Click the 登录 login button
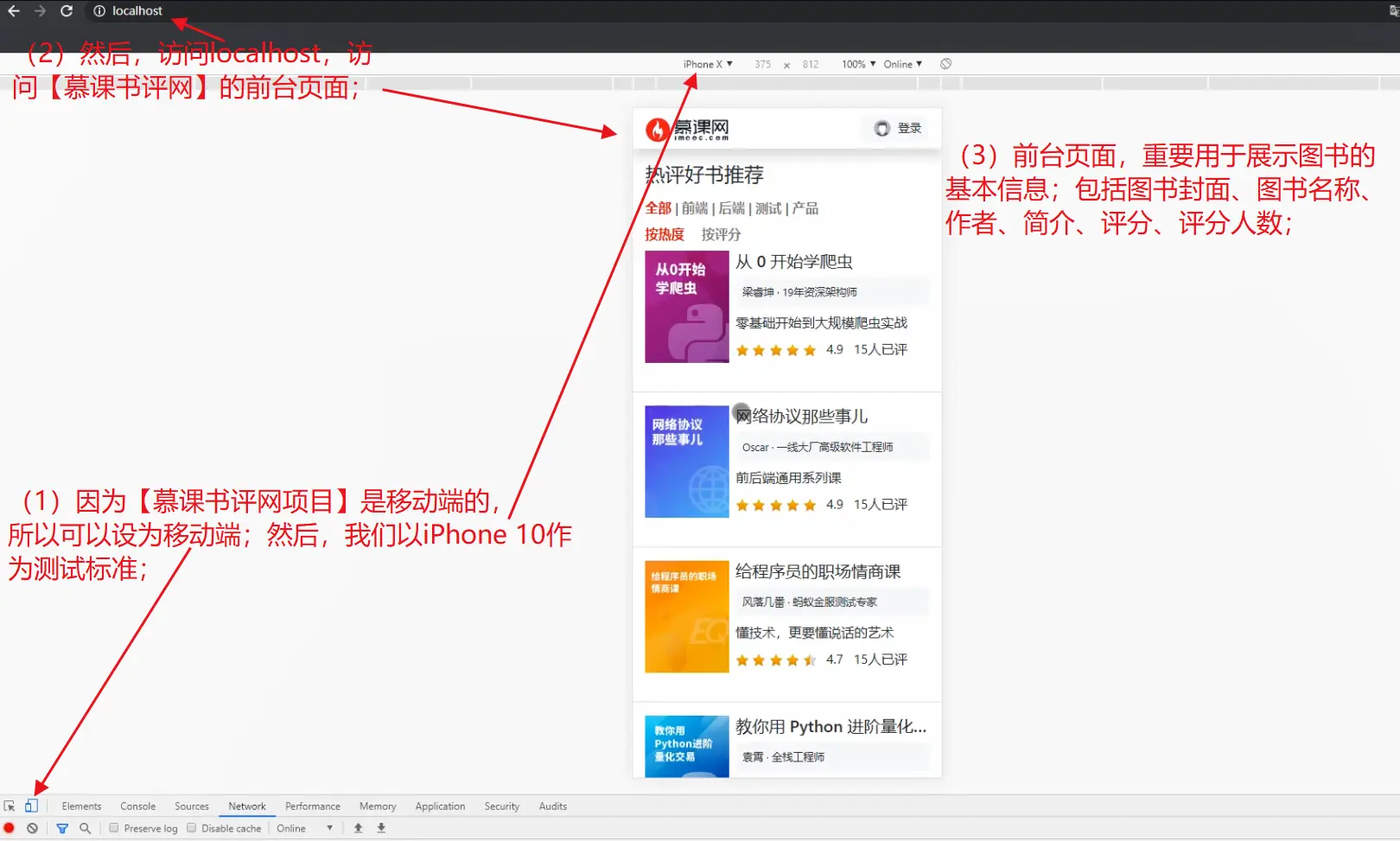The width and height of the screenshot is (1400, 841). point(899,128)
